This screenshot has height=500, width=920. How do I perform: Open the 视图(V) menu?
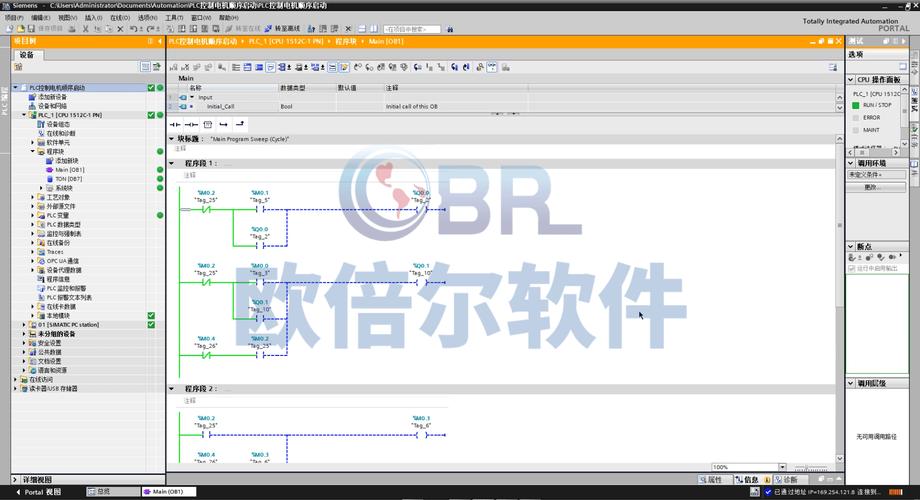click(67, 18)
